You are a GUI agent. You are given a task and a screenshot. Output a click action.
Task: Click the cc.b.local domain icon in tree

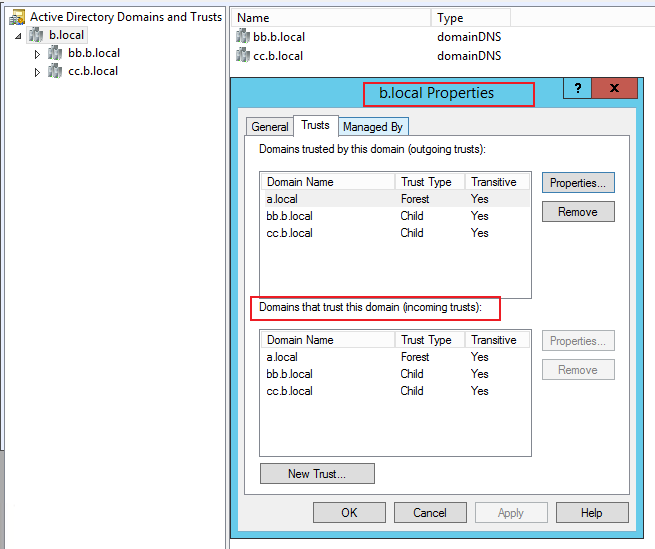(55, 71)
